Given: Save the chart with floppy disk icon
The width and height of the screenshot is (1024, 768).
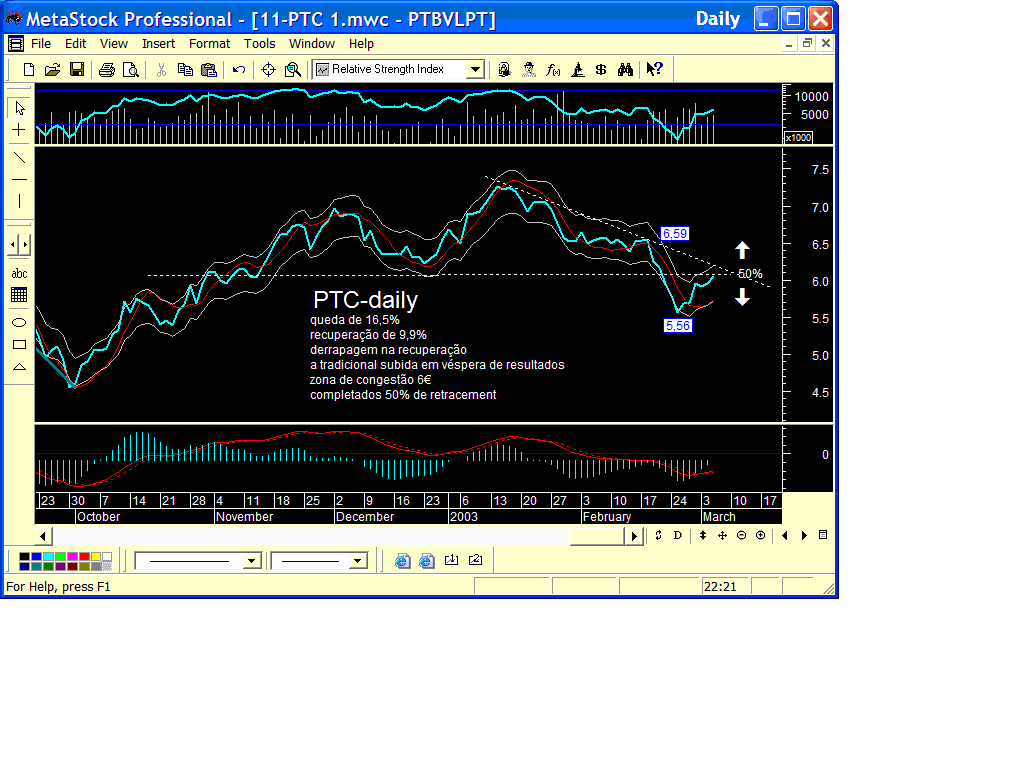Looking at the screenshot, I should (76, 69).
